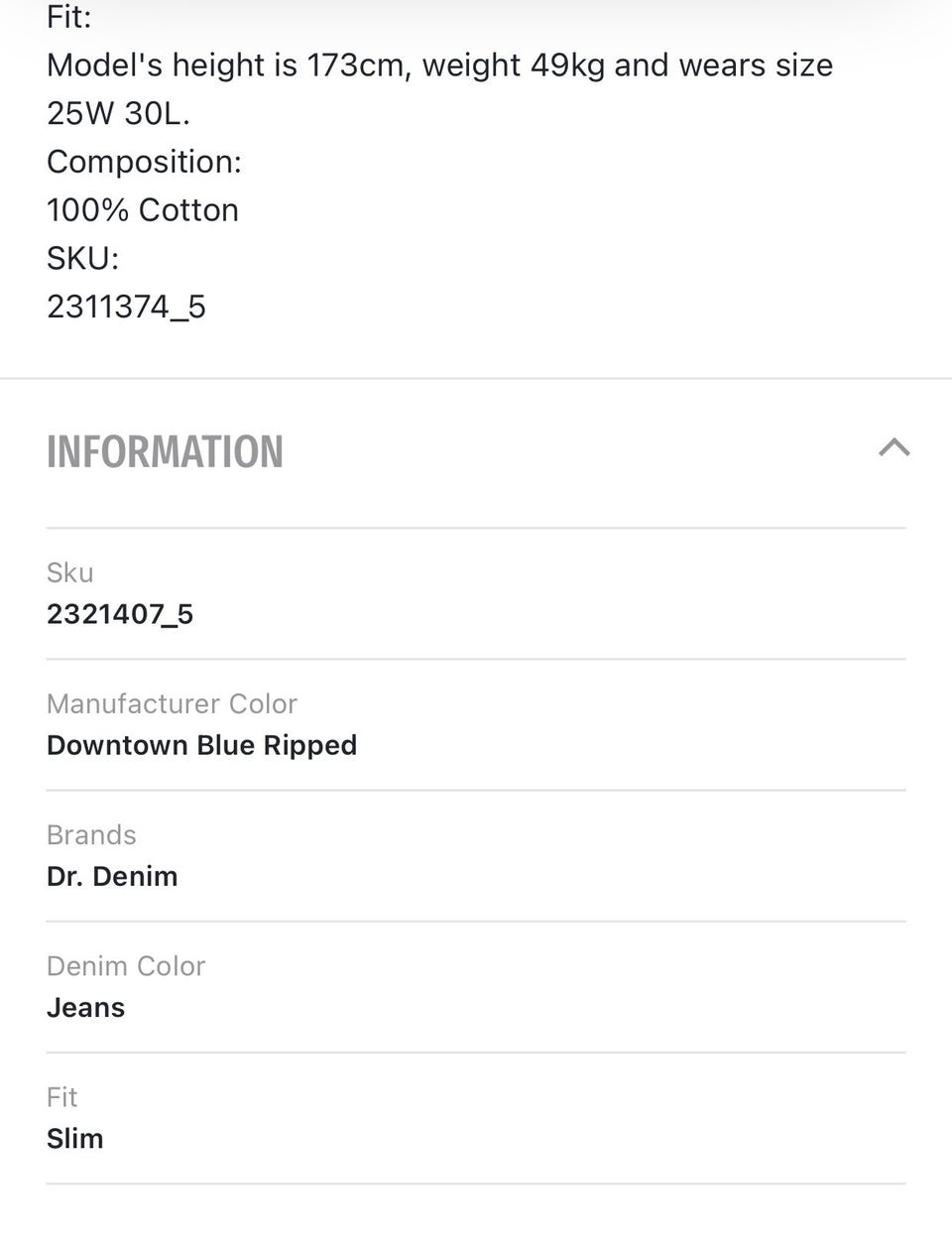
Task: Click the model height and weight text
Action: pos(439,65)
